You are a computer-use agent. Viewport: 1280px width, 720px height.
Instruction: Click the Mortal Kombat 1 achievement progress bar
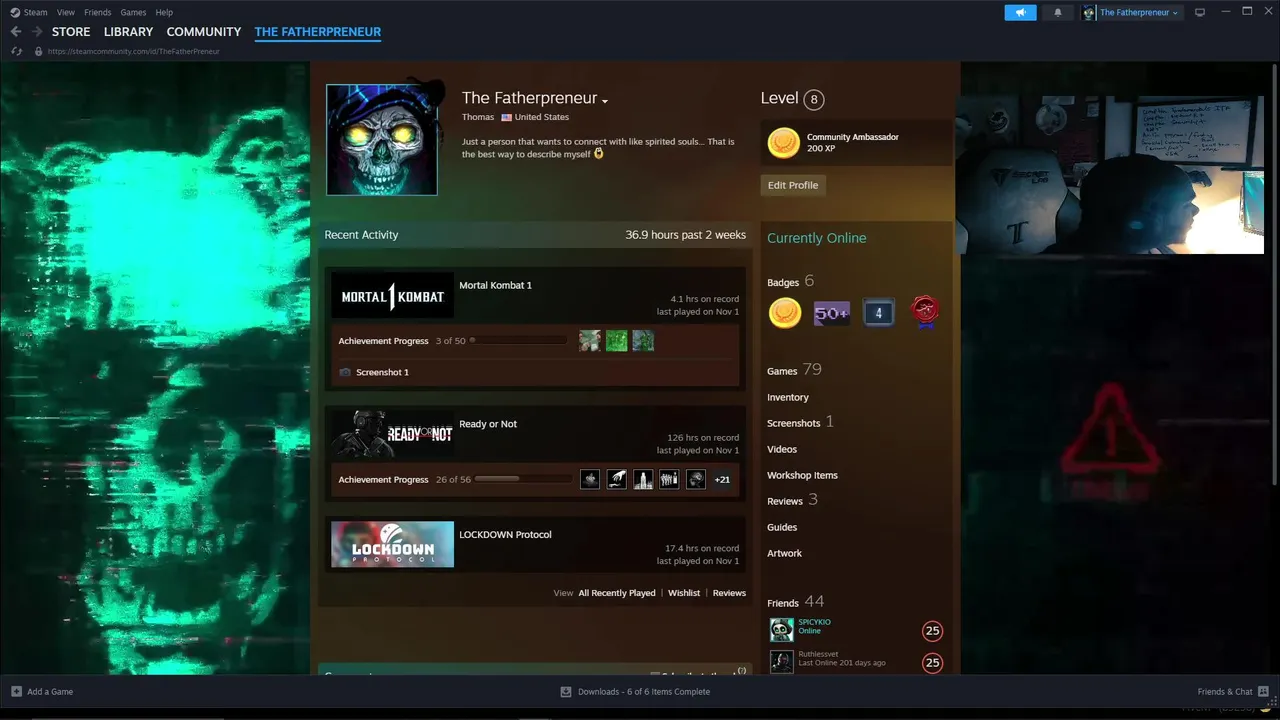518,341
